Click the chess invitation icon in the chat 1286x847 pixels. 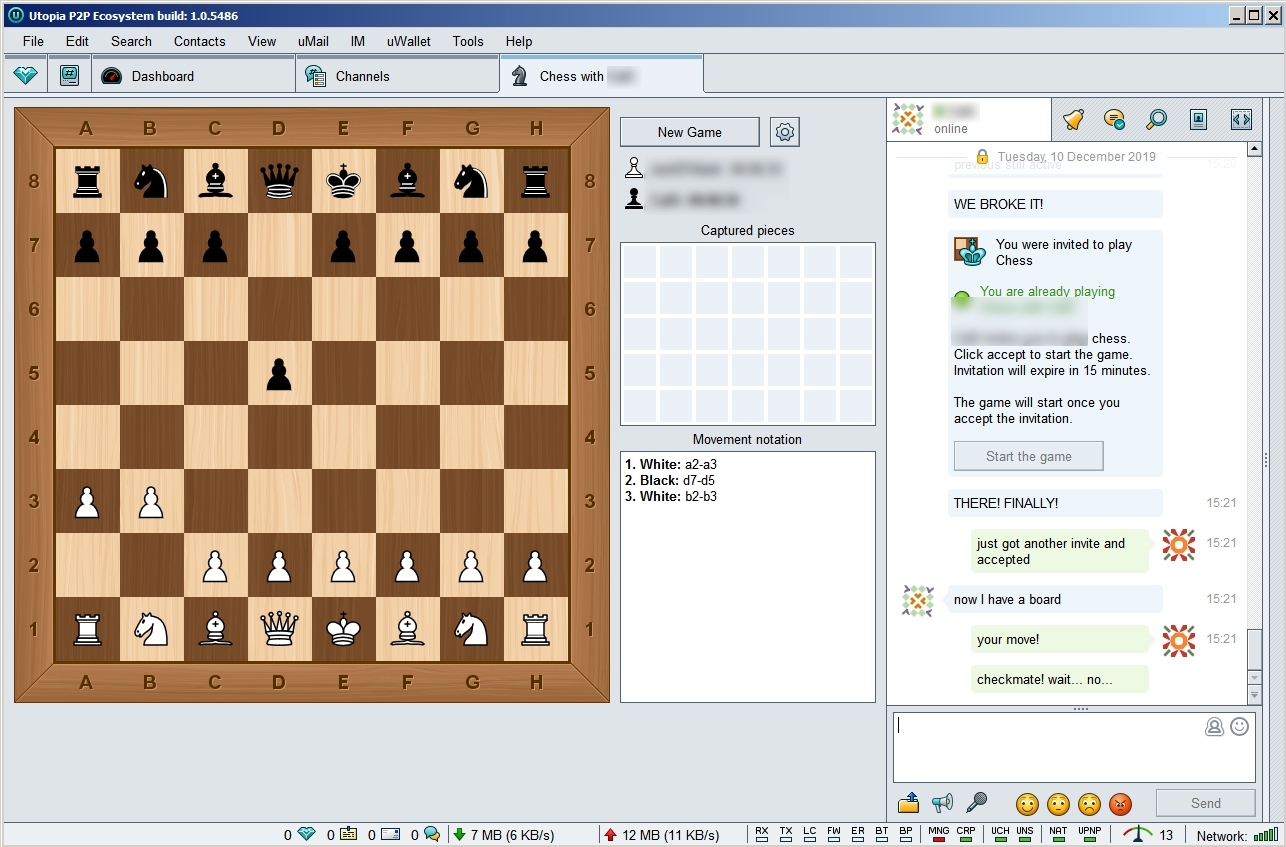(970, 252)
